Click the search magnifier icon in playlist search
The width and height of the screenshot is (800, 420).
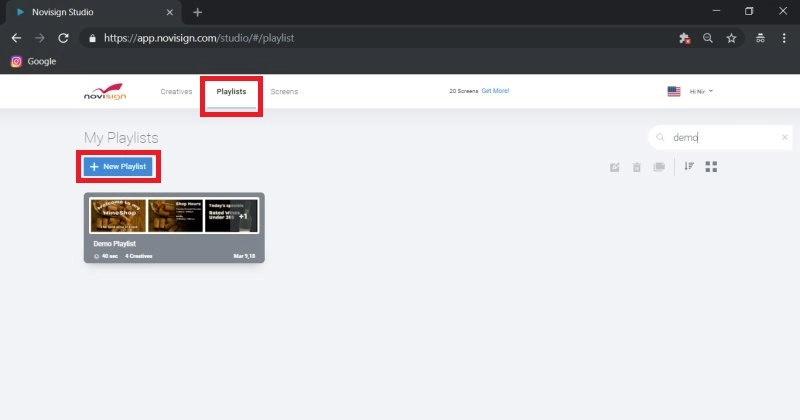click(x=660, y=137)
